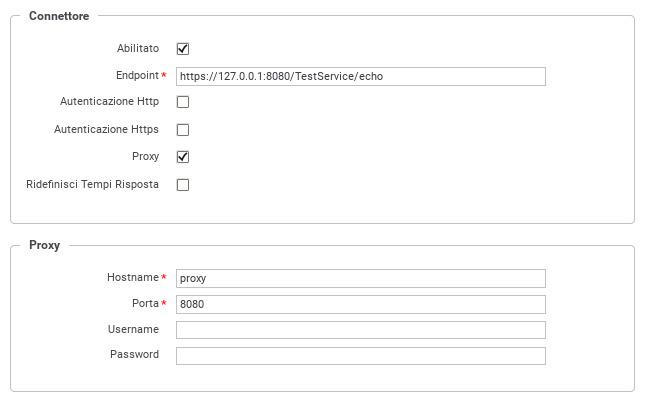Enable the Autenticazione Http checkbox
This screenshot has width=648, height=401.
pos(183,102)
